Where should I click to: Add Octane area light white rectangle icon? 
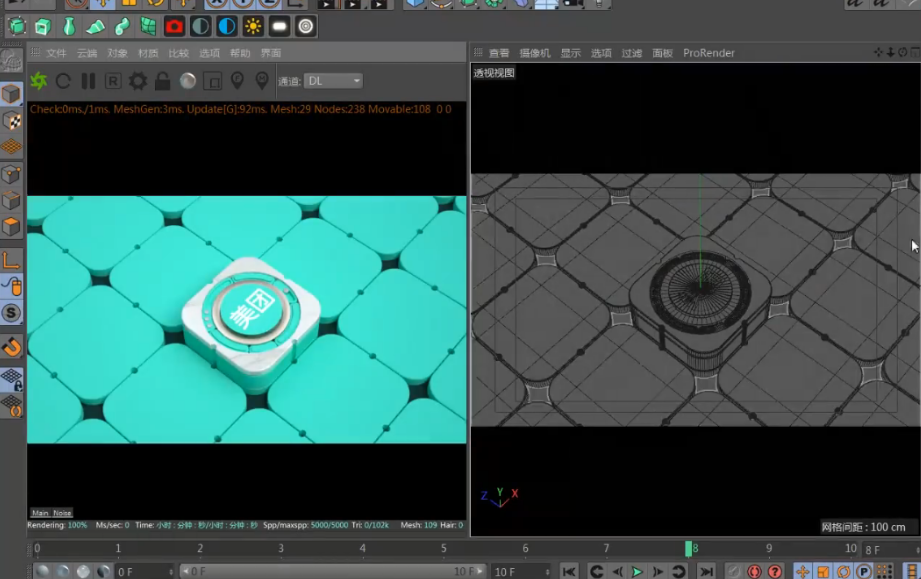coord(280,26)
